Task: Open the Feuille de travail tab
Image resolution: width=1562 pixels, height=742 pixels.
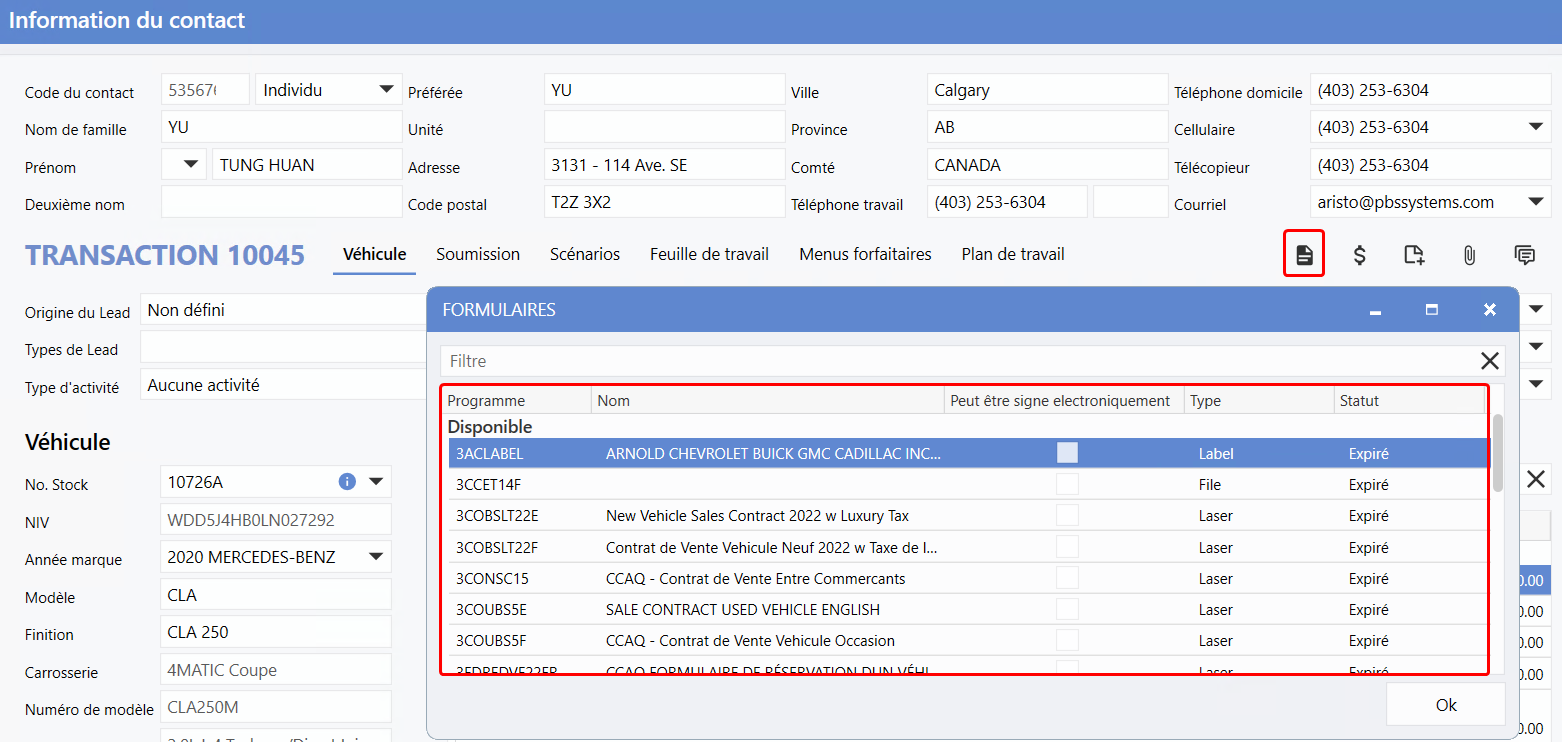Action: pos(709,254)
